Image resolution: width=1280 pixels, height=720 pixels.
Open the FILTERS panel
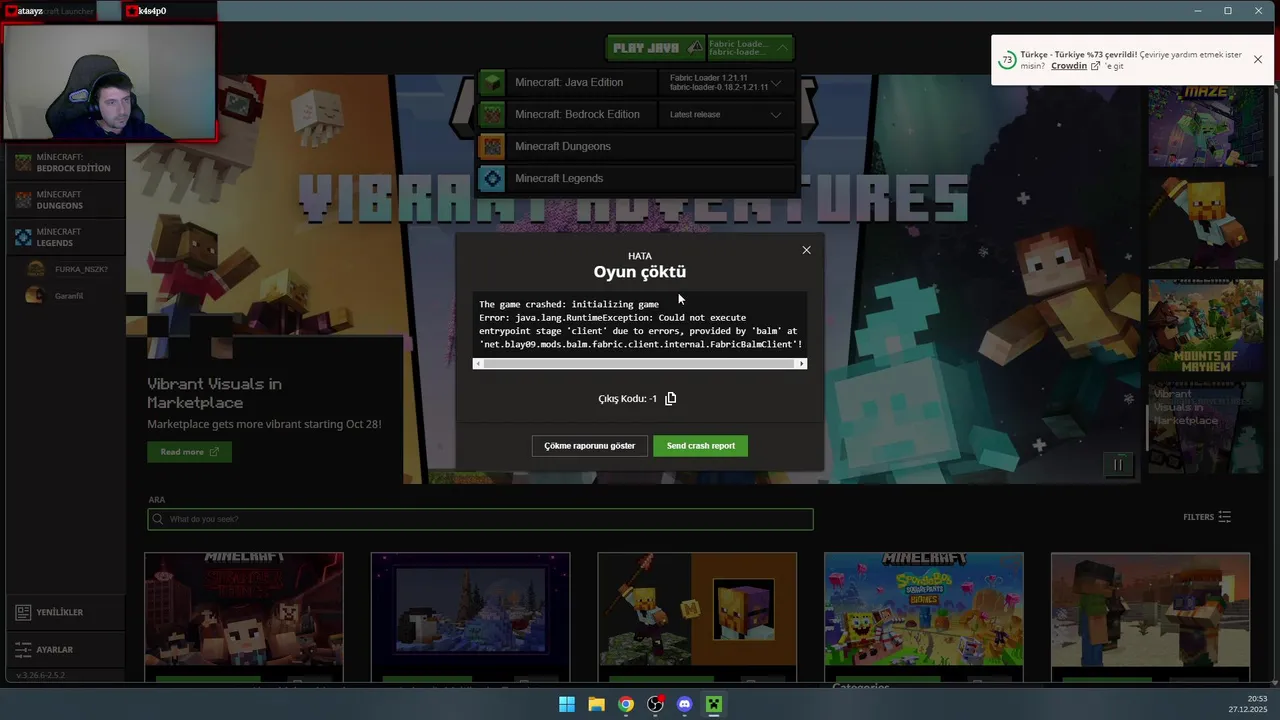coord(1207,517)
